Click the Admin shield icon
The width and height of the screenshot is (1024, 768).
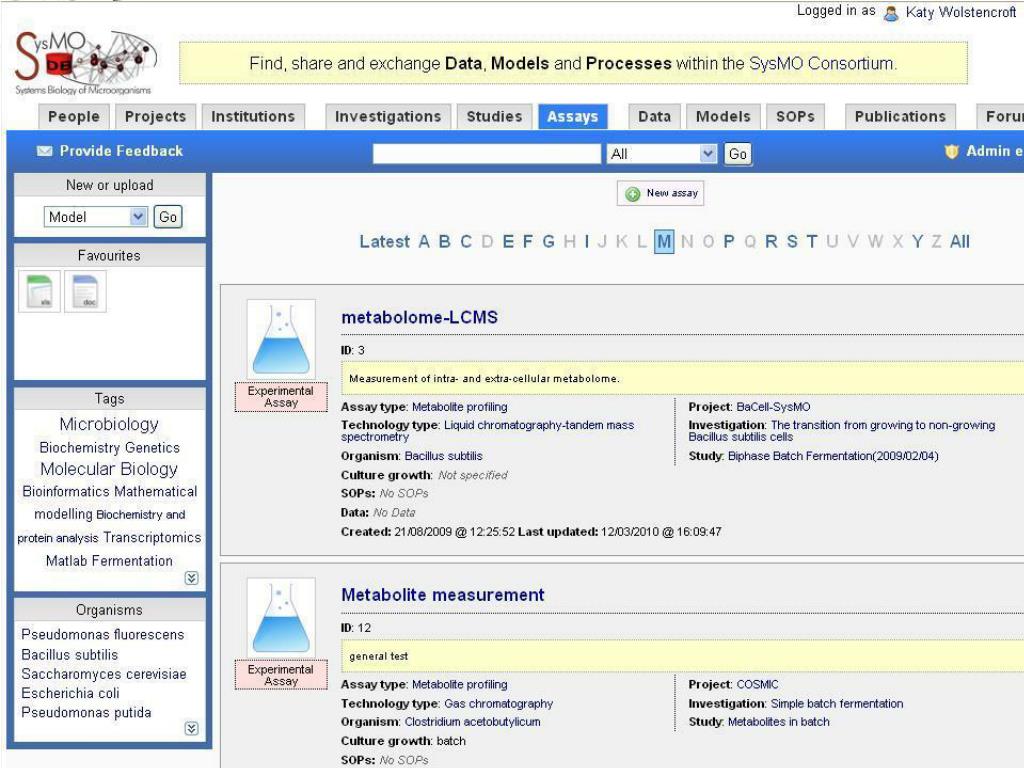click(x=952, y=152)
